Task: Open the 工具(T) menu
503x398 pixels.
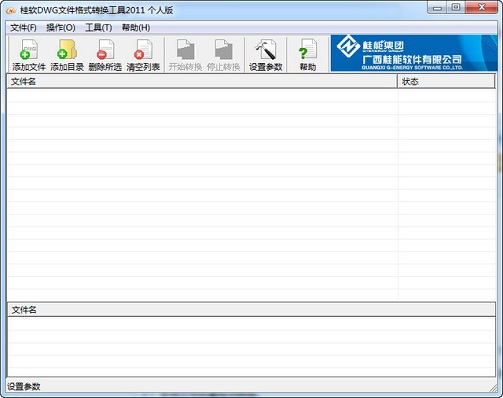Action: click(99, 28)
